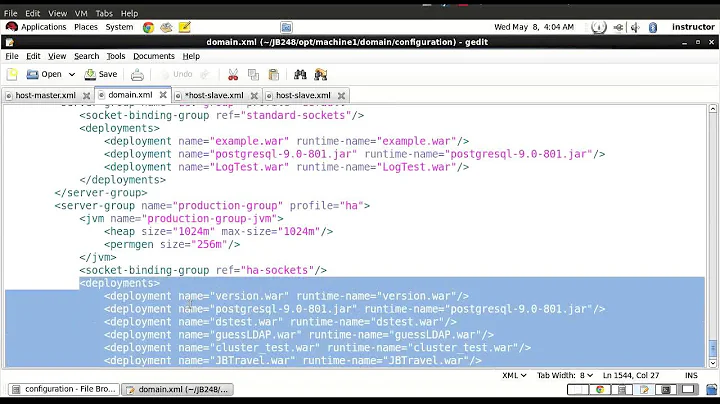Open the XML language dropdown in status bar

pos(514,376)
